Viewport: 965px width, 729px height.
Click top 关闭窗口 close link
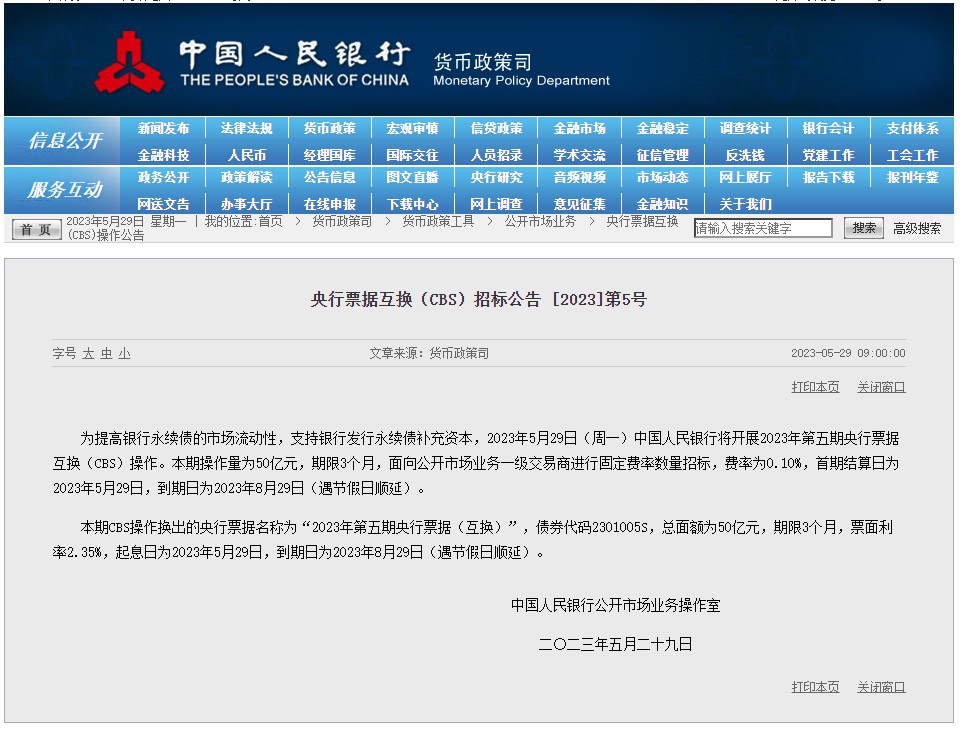click(881, 387)
